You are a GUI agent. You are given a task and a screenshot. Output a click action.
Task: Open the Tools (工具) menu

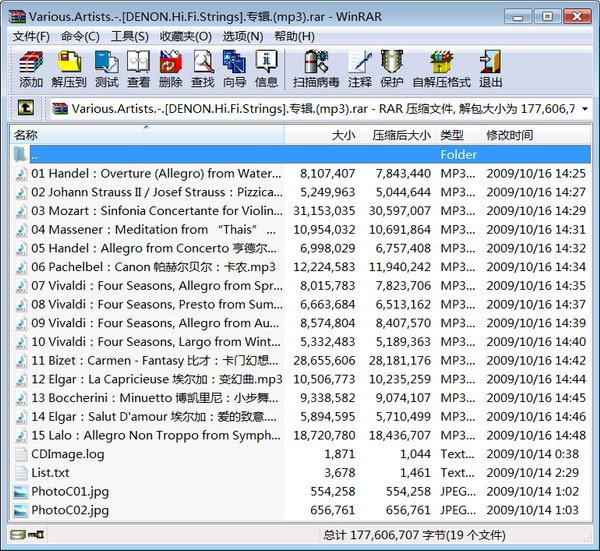click(129, 37)
